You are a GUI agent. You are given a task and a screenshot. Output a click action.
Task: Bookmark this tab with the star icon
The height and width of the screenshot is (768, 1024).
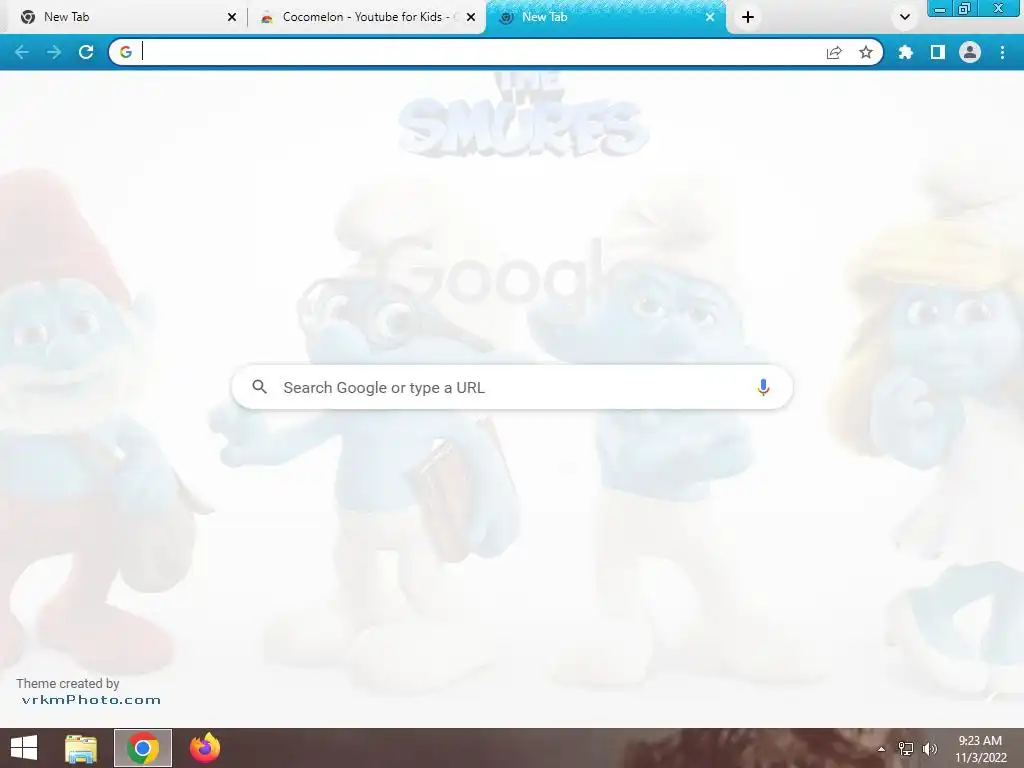[x=866, y=52]
